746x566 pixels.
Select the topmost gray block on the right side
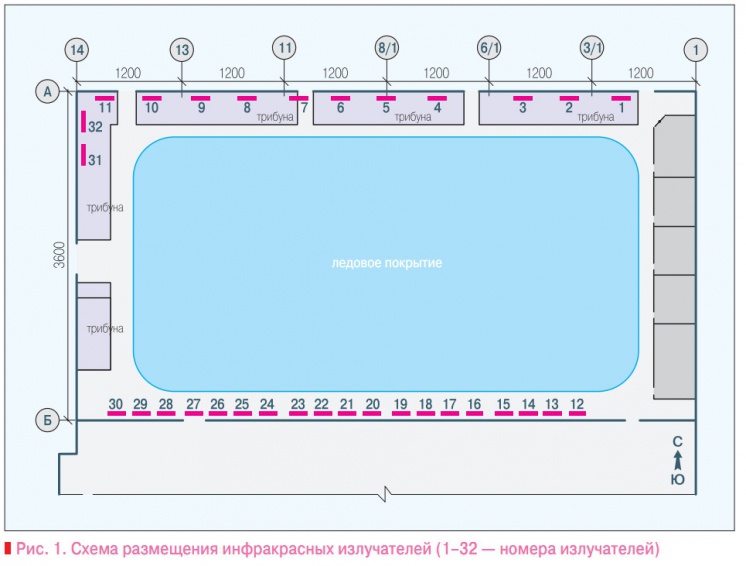674,146
